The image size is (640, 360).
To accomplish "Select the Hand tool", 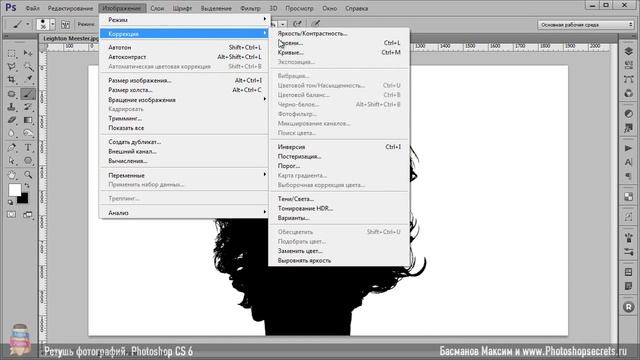I will [x=12, y=175].
